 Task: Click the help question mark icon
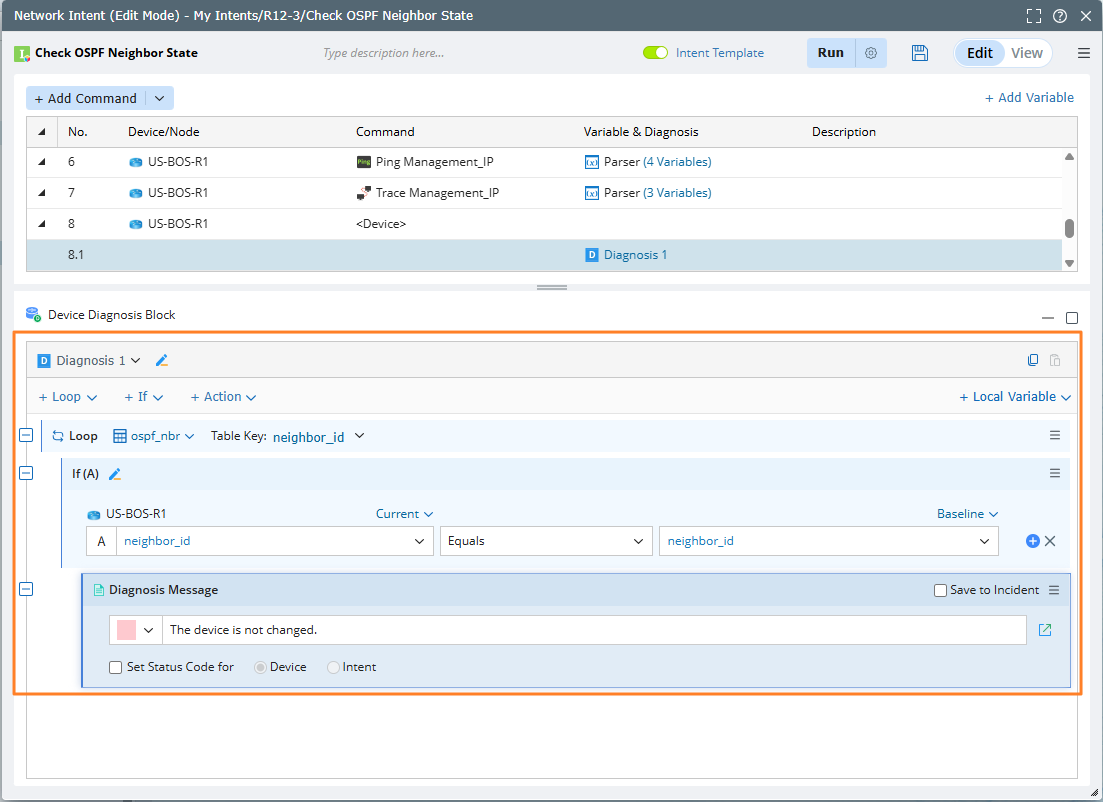coord(1059,16)
